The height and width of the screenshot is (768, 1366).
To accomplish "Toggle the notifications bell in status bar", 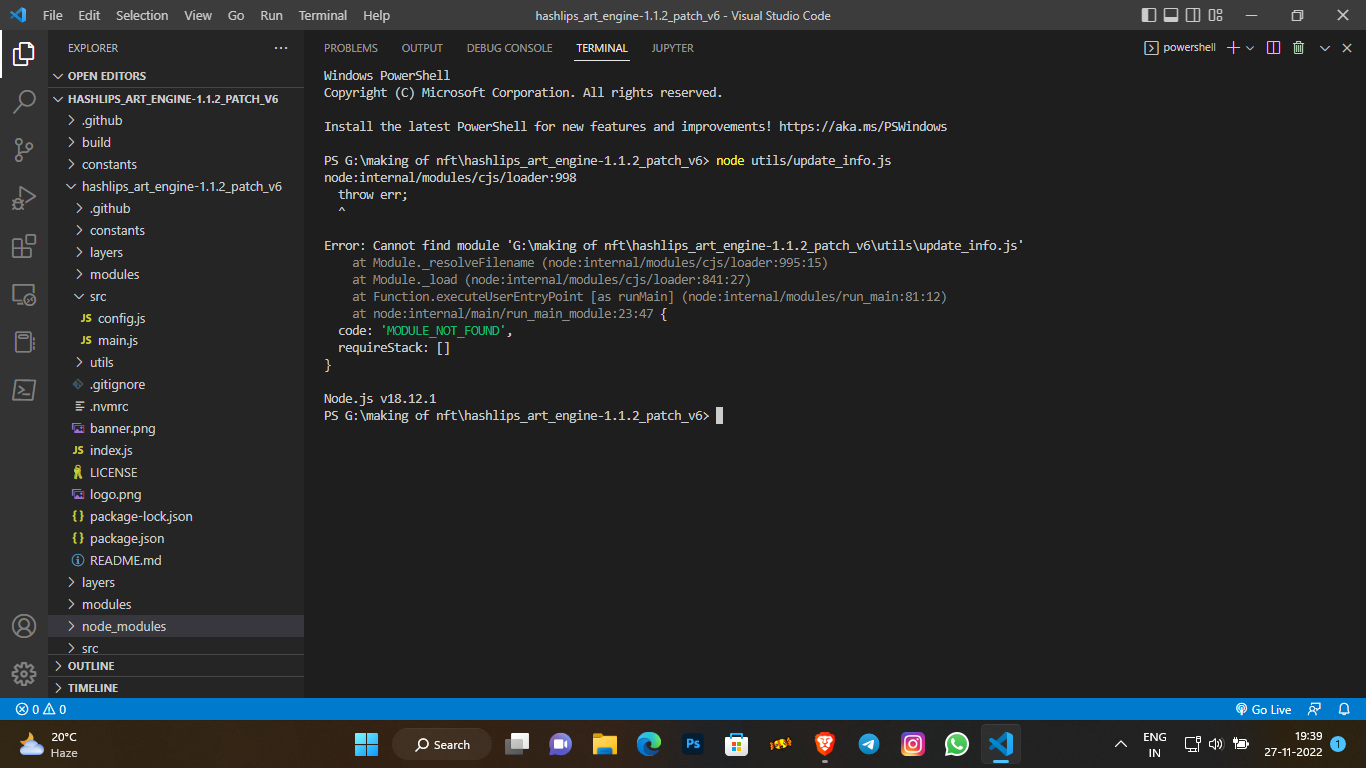I will point(1343,709).
